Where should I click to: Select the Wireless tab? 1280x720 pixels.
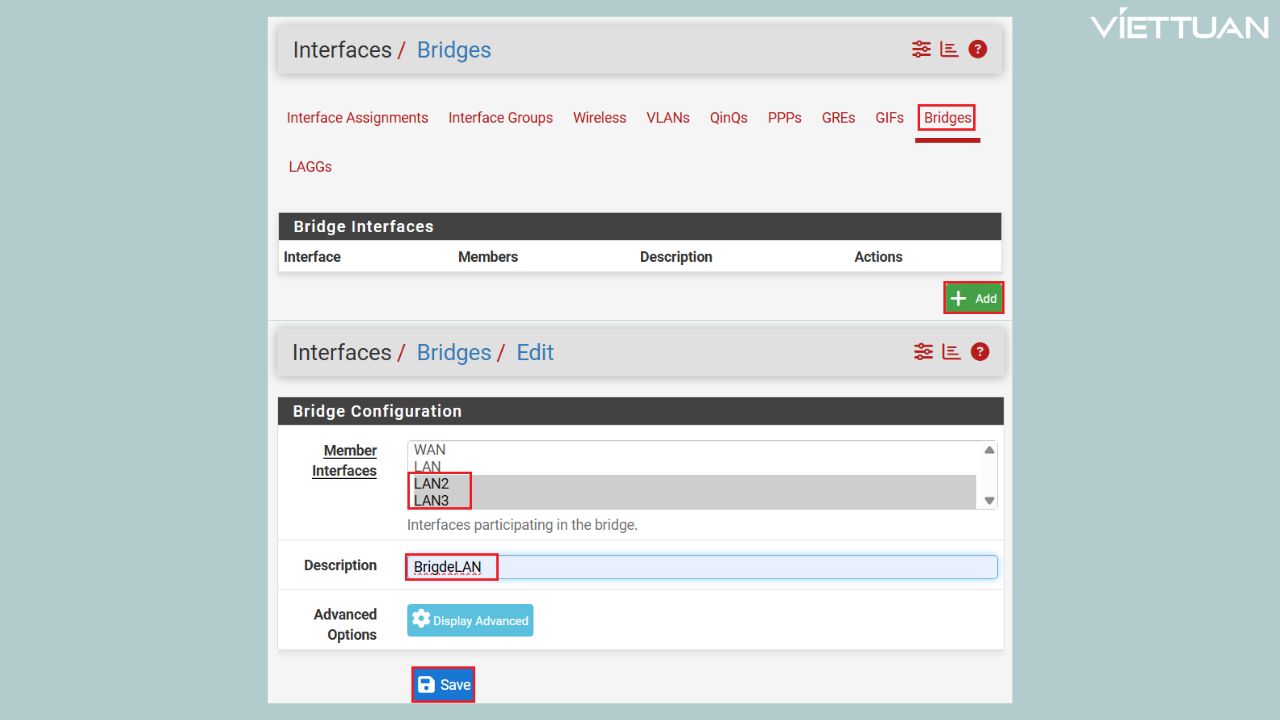pos(599,118)
